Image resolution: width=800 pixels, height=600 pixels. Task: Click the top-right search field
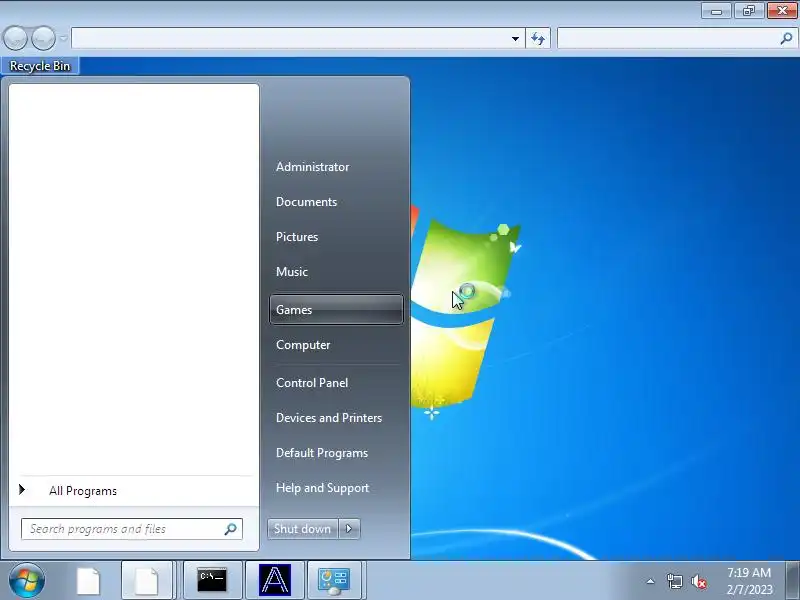point(676,39)
